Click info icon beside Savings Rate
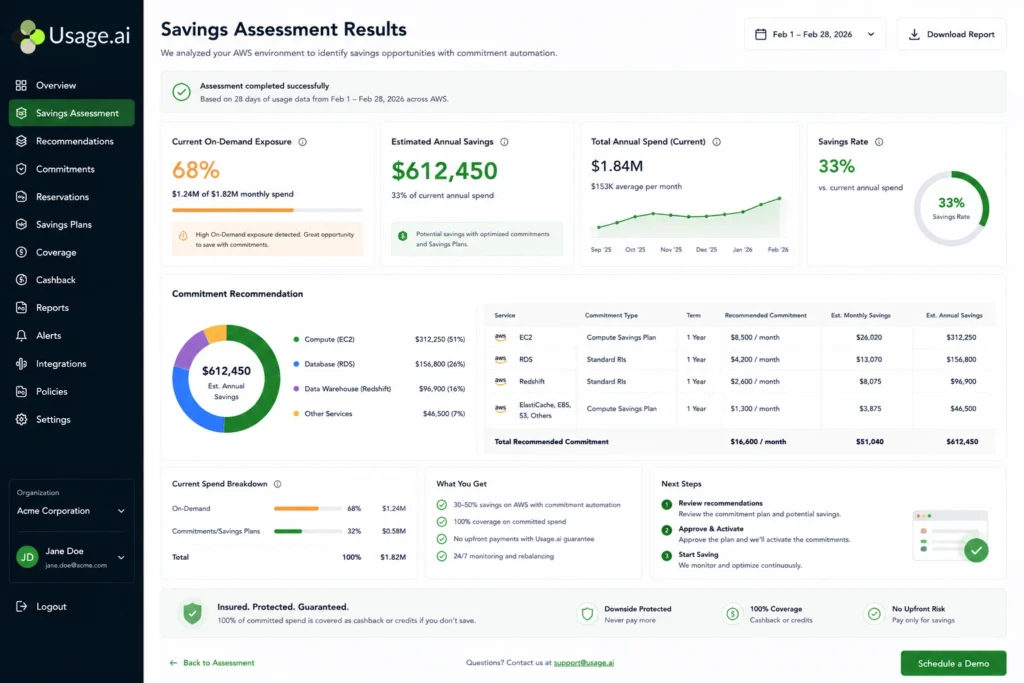The image size is (1024, 683). point(879,142)
